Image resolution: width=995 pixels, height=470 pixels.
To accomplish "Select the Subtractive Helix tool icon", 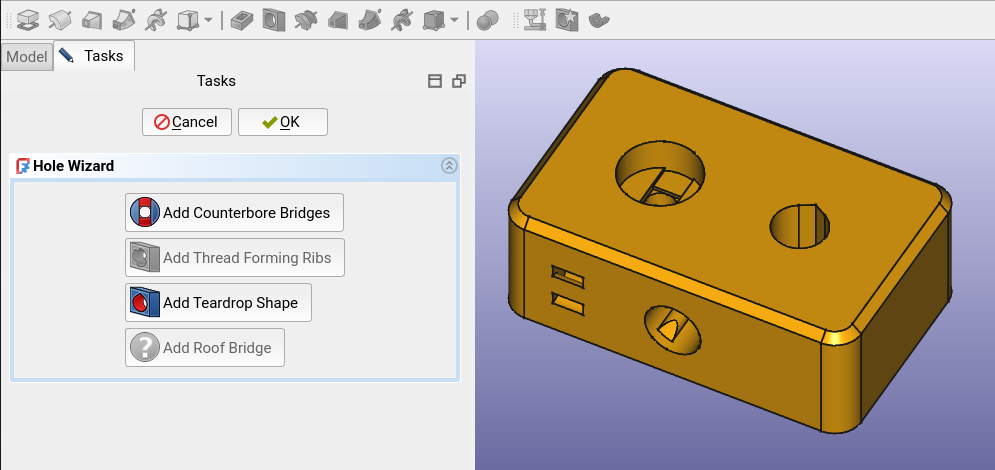I will click(x=402, y=20).
